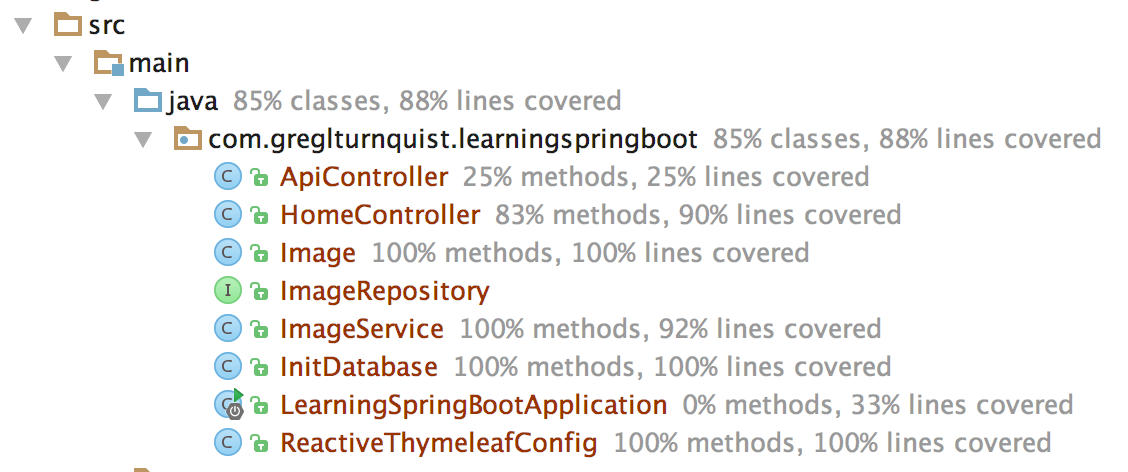Click the main source folder icon
This screenshot has height=472, width=1128.
109,63
